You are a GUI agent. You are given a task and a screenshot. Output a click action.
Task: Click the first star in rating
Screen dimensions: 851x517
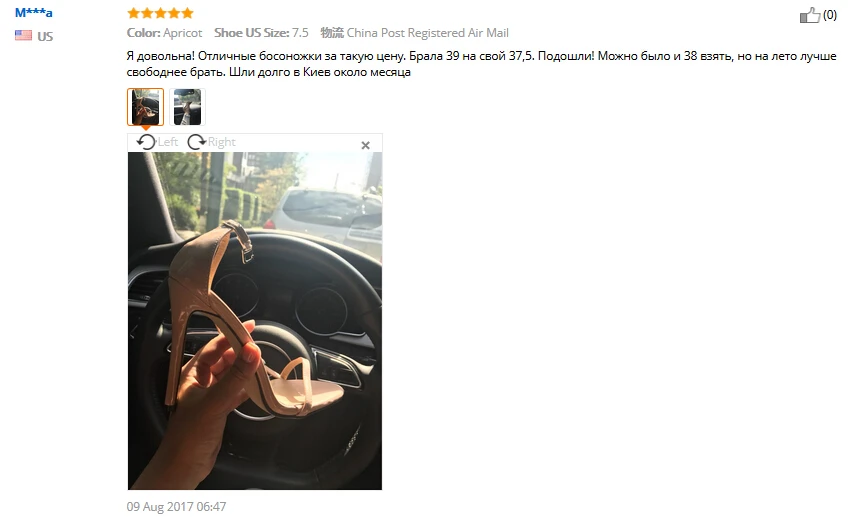coord(134,13)
